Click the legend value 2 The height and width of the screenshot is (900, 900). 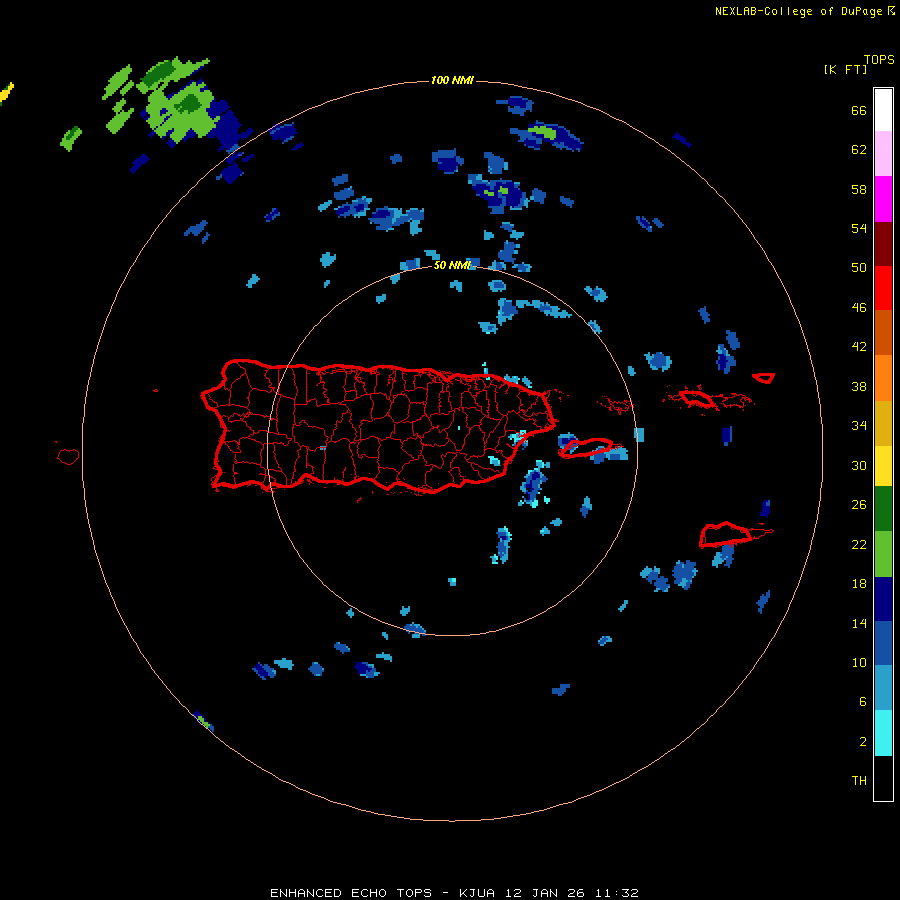point(863,742)
